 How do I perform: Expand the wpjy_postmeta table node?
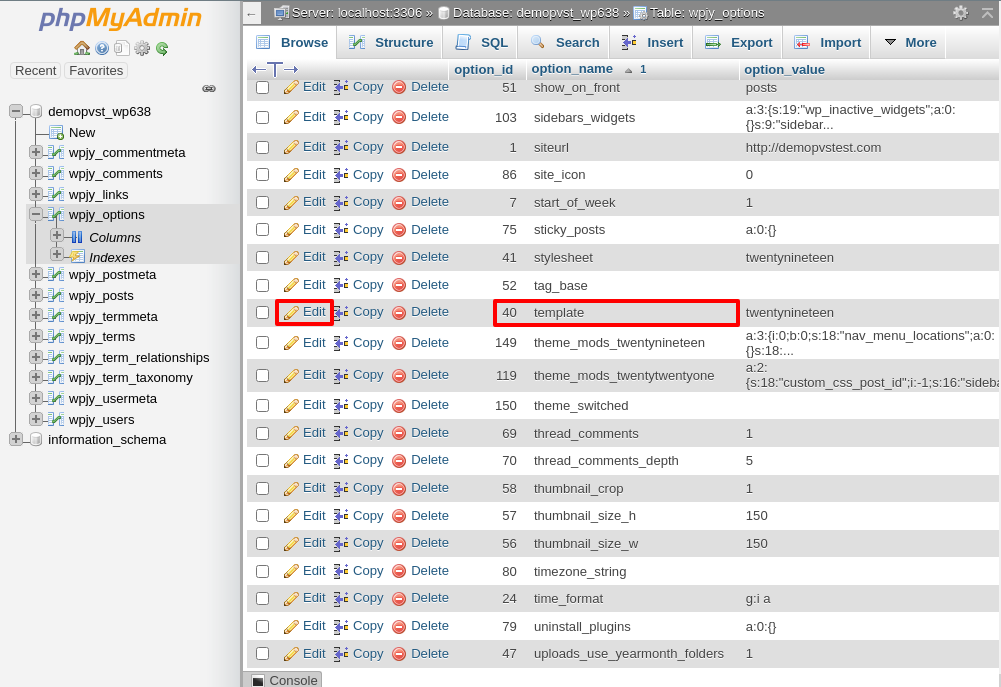pos(36,275)
